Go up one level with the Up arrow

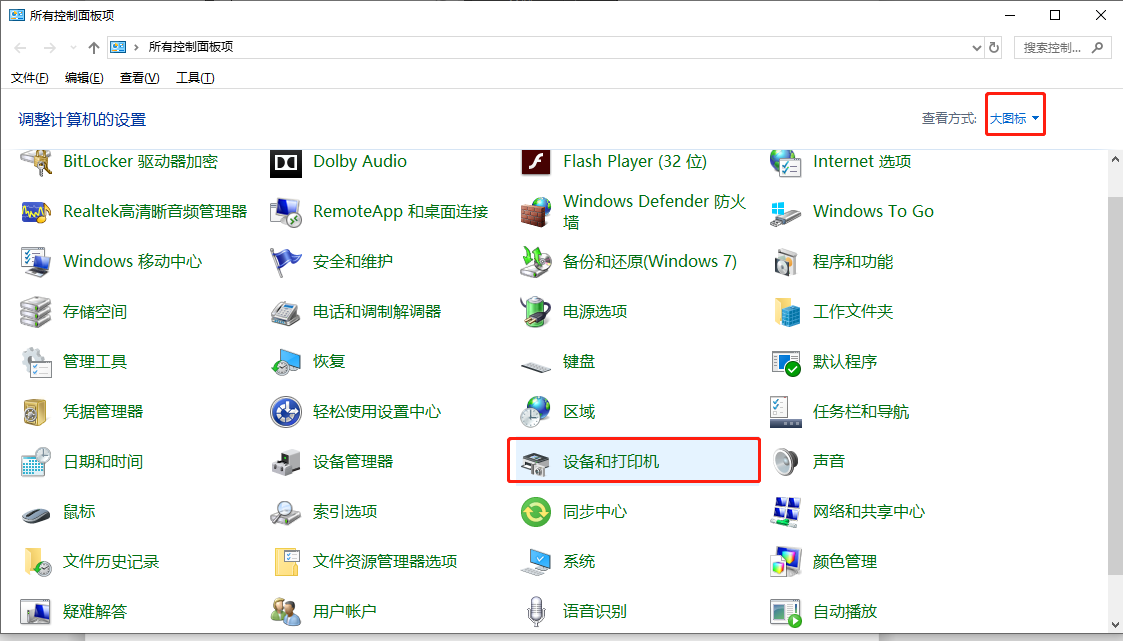click(94, 48)
